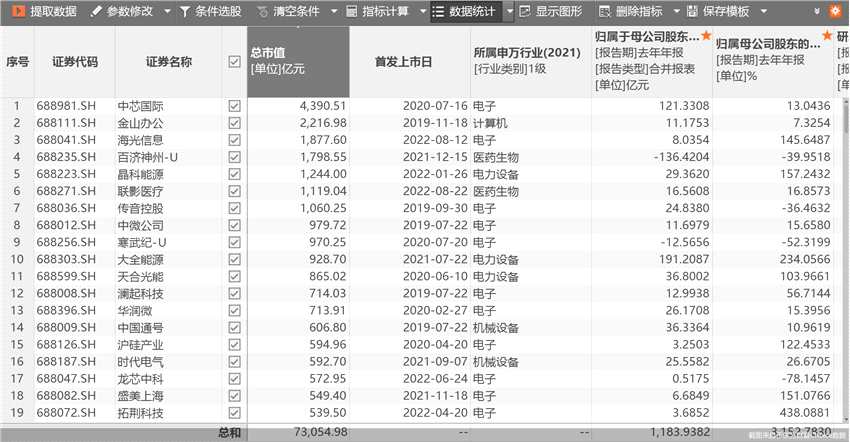Viewport: 850px width, 442px height.
Task: Click the 显示图形 toolbar label
Action: [x=559, y=11]
